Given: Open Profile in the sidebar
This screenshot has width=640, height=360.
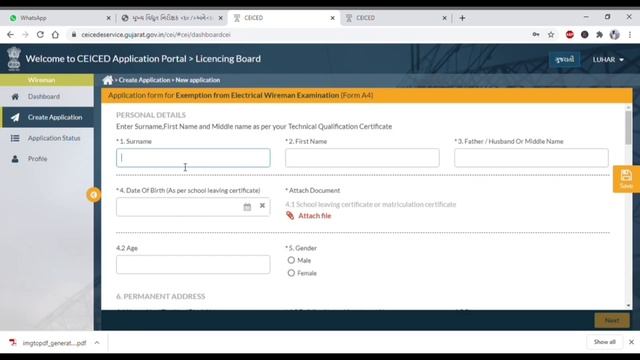Looking at the screenshot, I should [x=47, y=159].
